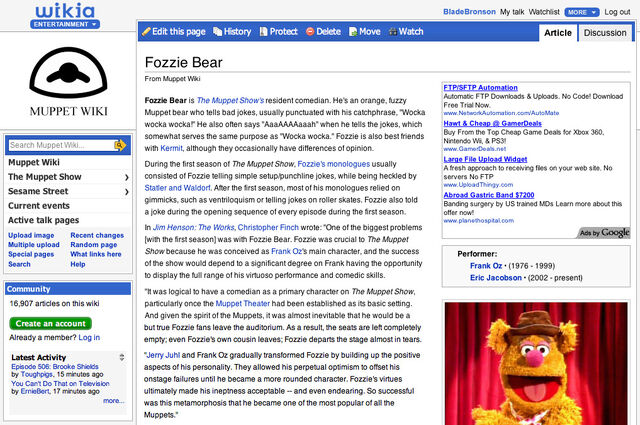Click the search magnifier arrow button
This screenshot has height=425, width=640.
pos(120,145)
